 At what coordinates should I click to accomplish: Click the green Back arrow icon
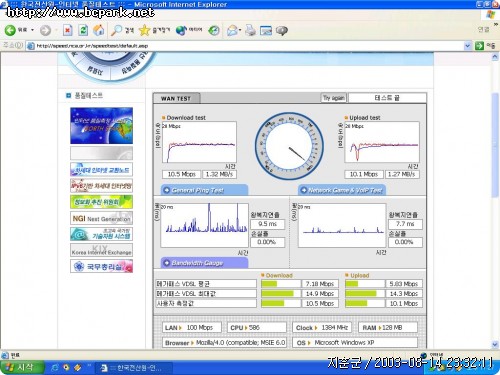[x=10, y=30]
